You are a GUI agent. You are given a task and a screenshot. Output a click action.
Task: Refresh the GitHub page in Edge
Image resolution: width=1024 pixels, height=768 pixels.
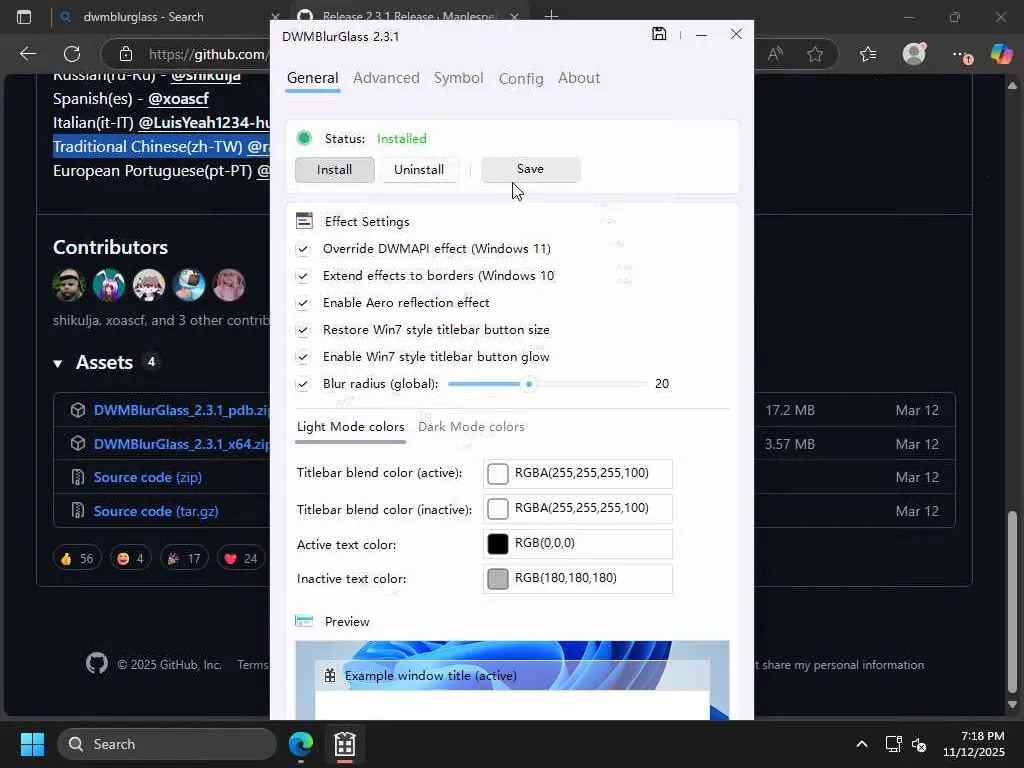[72, 54]
